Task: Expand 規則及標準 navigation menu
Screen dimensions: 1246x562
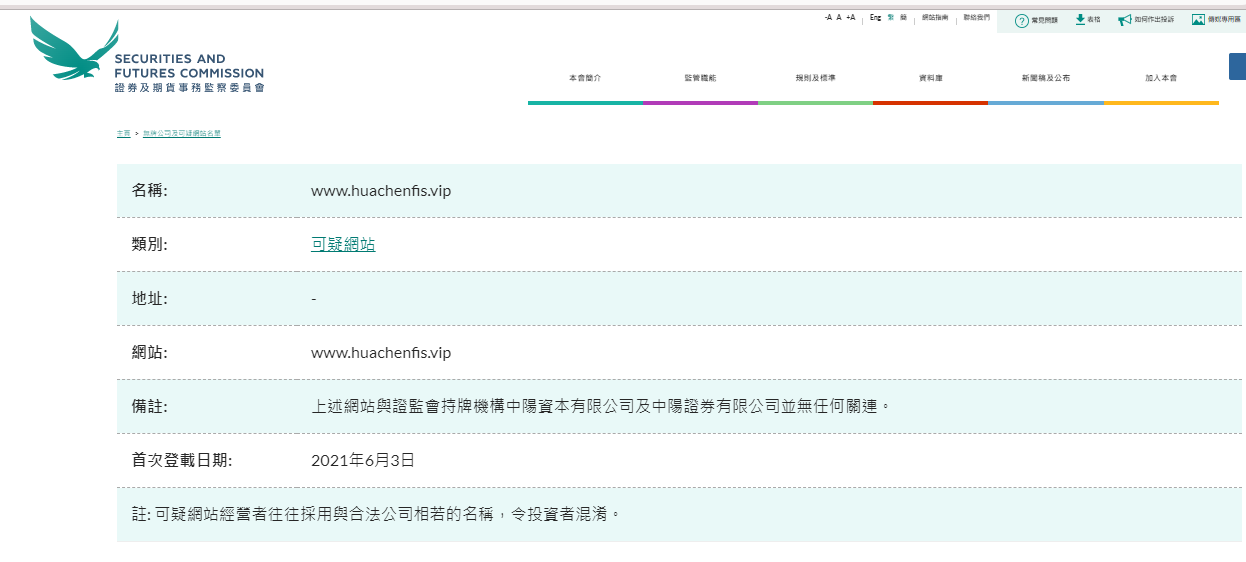Action: [815, 78]
